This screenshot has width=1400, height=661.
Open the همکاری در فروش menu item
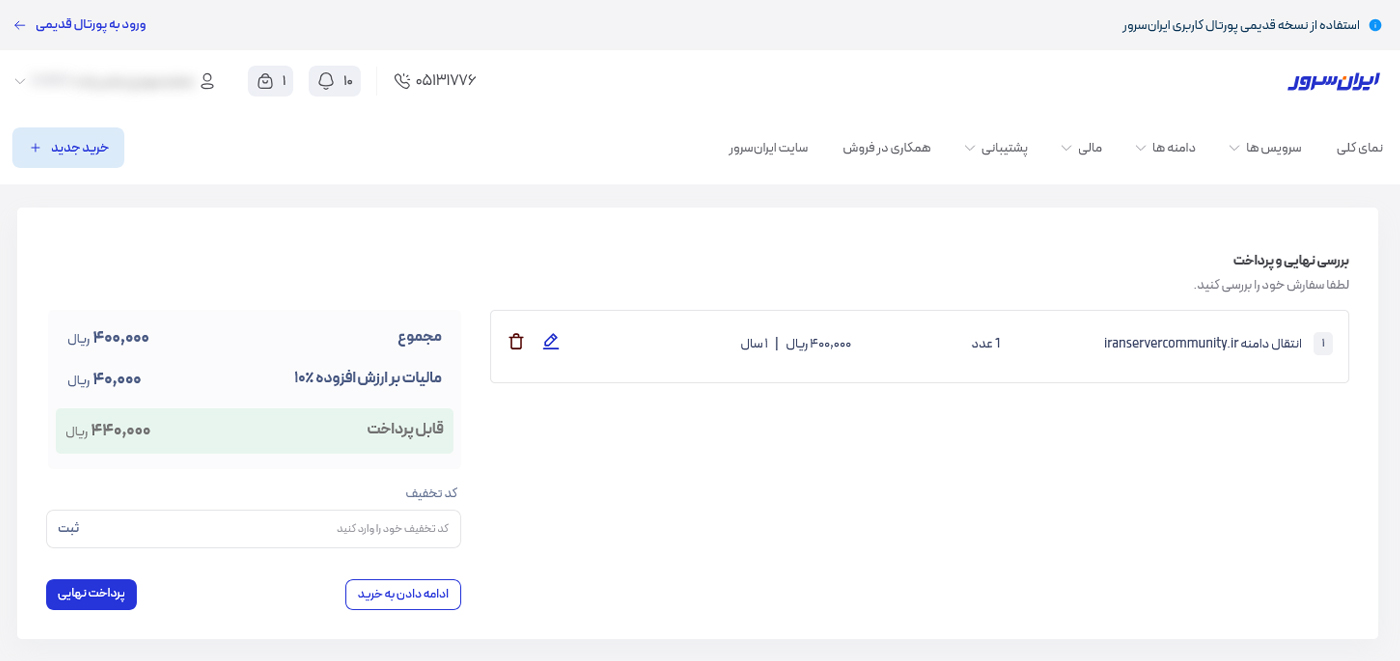[x=888, y=147]
